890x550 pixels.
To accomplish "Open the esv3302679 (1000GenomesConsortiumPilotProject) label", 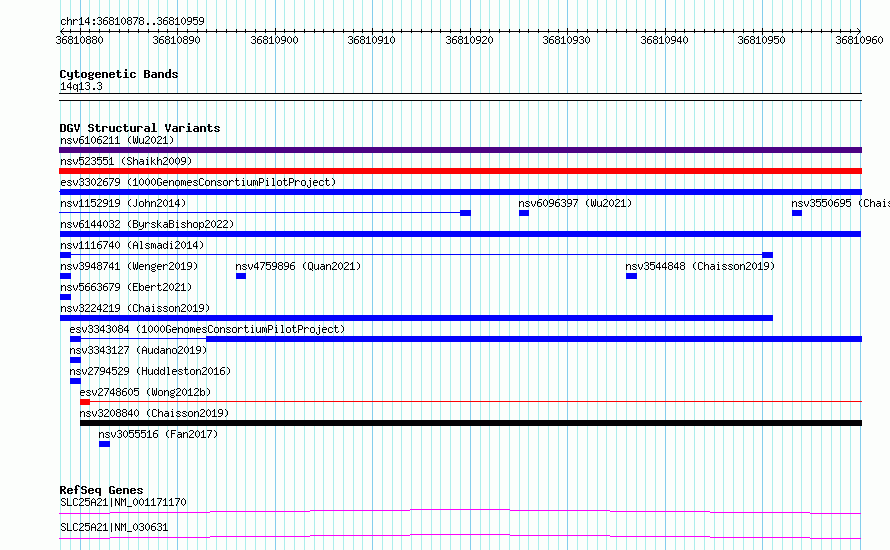I will click(x=198, y=182).
